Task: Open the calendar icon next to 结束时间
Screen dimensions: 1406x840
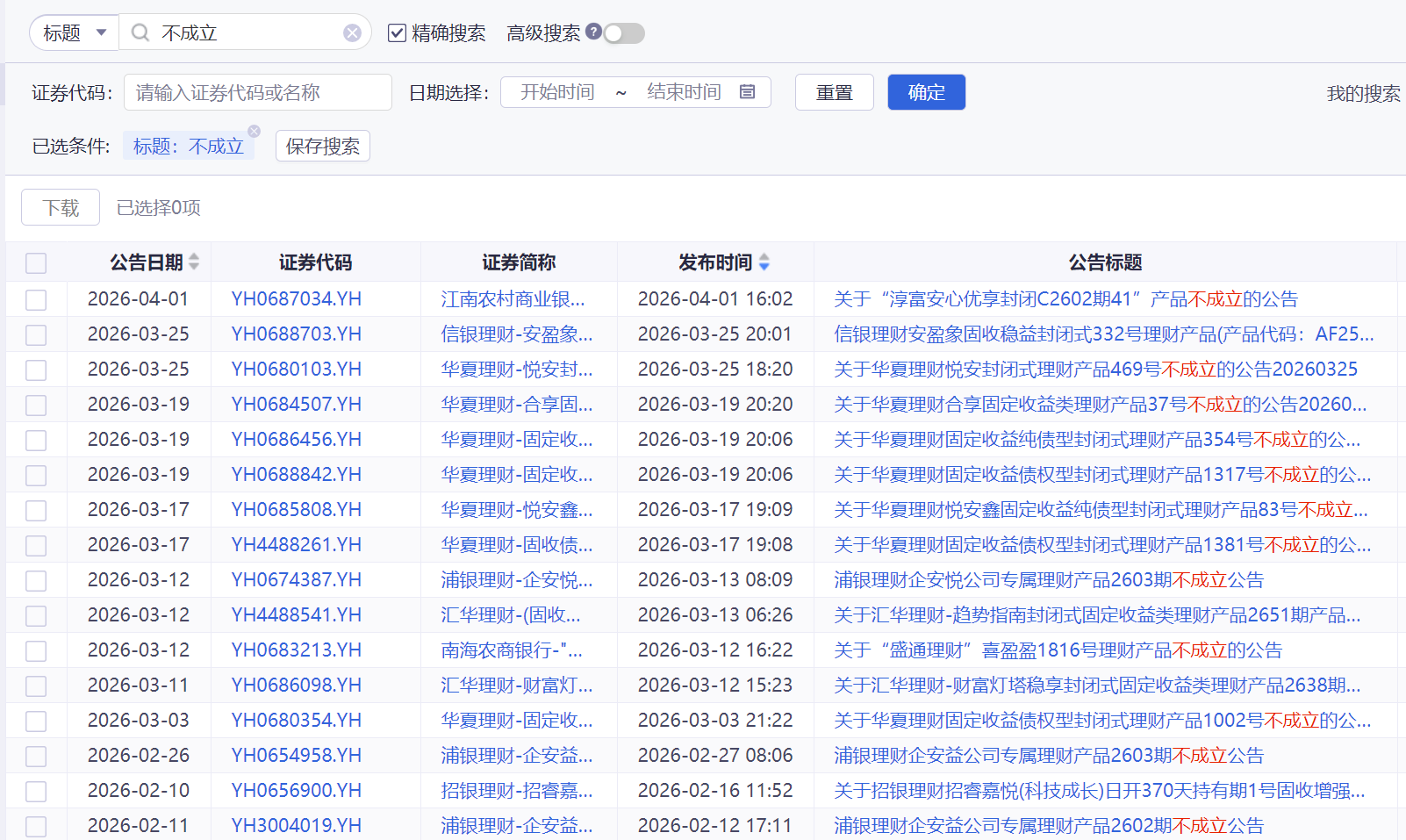Action: pyautogui.click(x=748, y=91)
